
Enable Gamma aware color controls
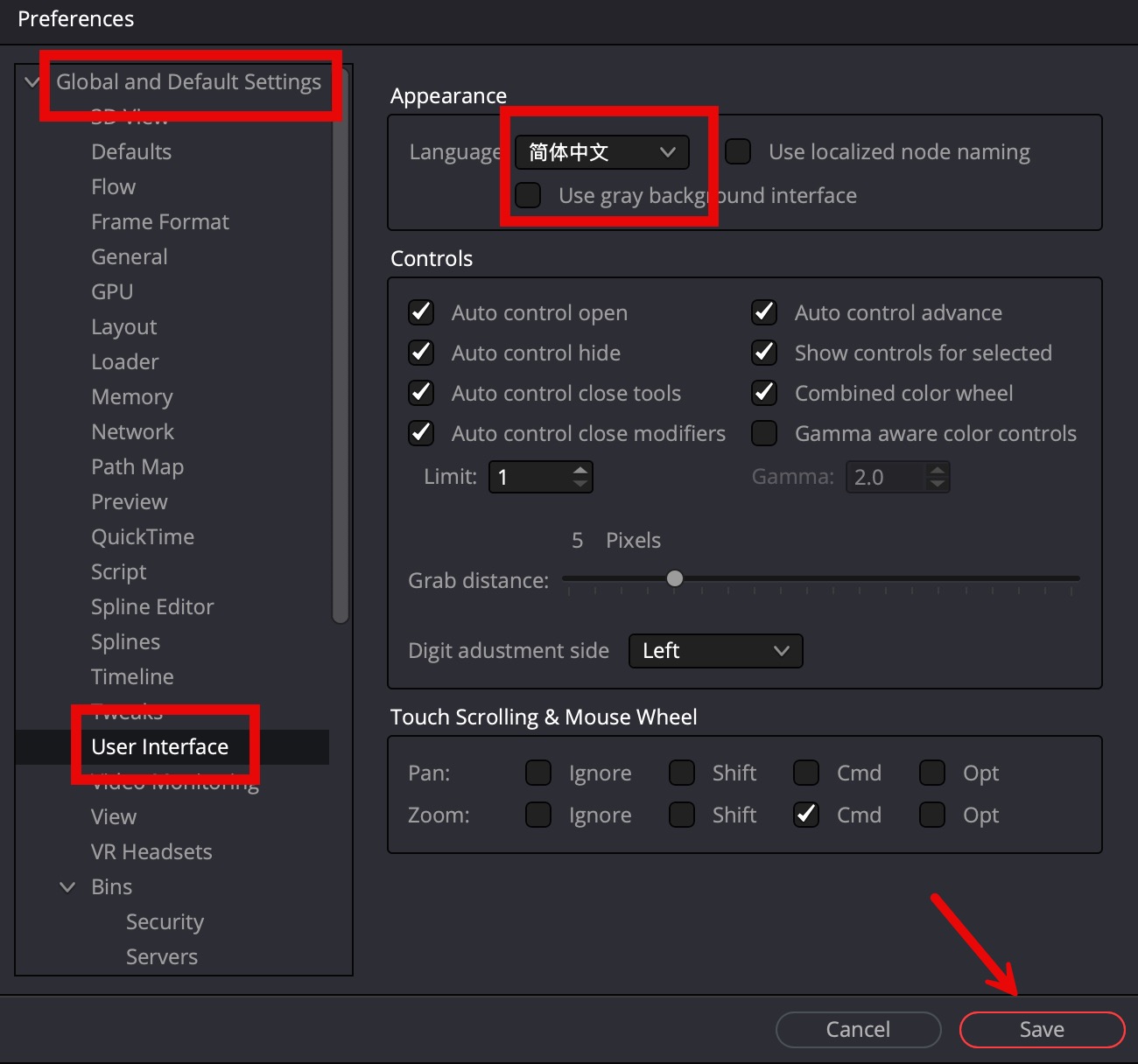pyautogui.click(x=764, y=433)
